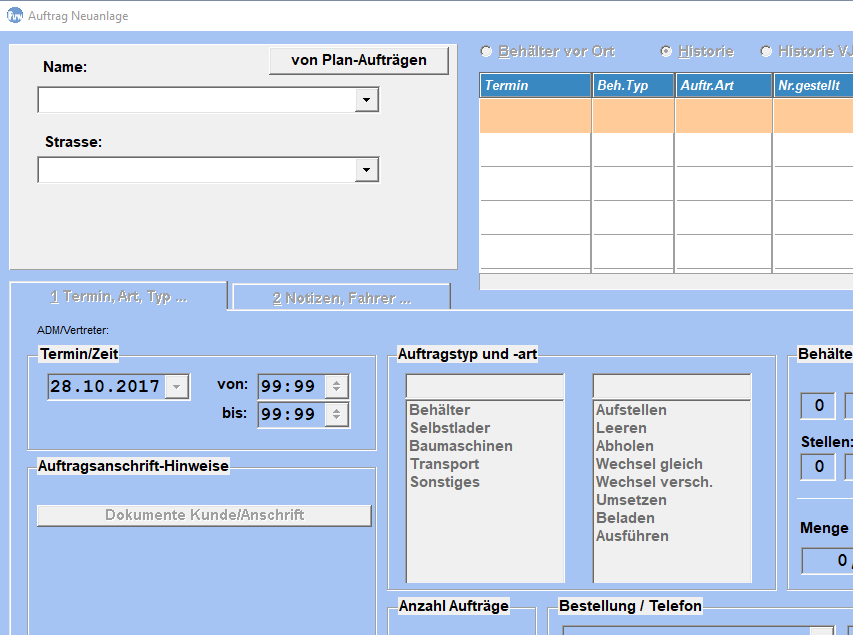The image size is (853, 635).
Task: Open the date picker for 28.10.2017
Action: (177, 387)
